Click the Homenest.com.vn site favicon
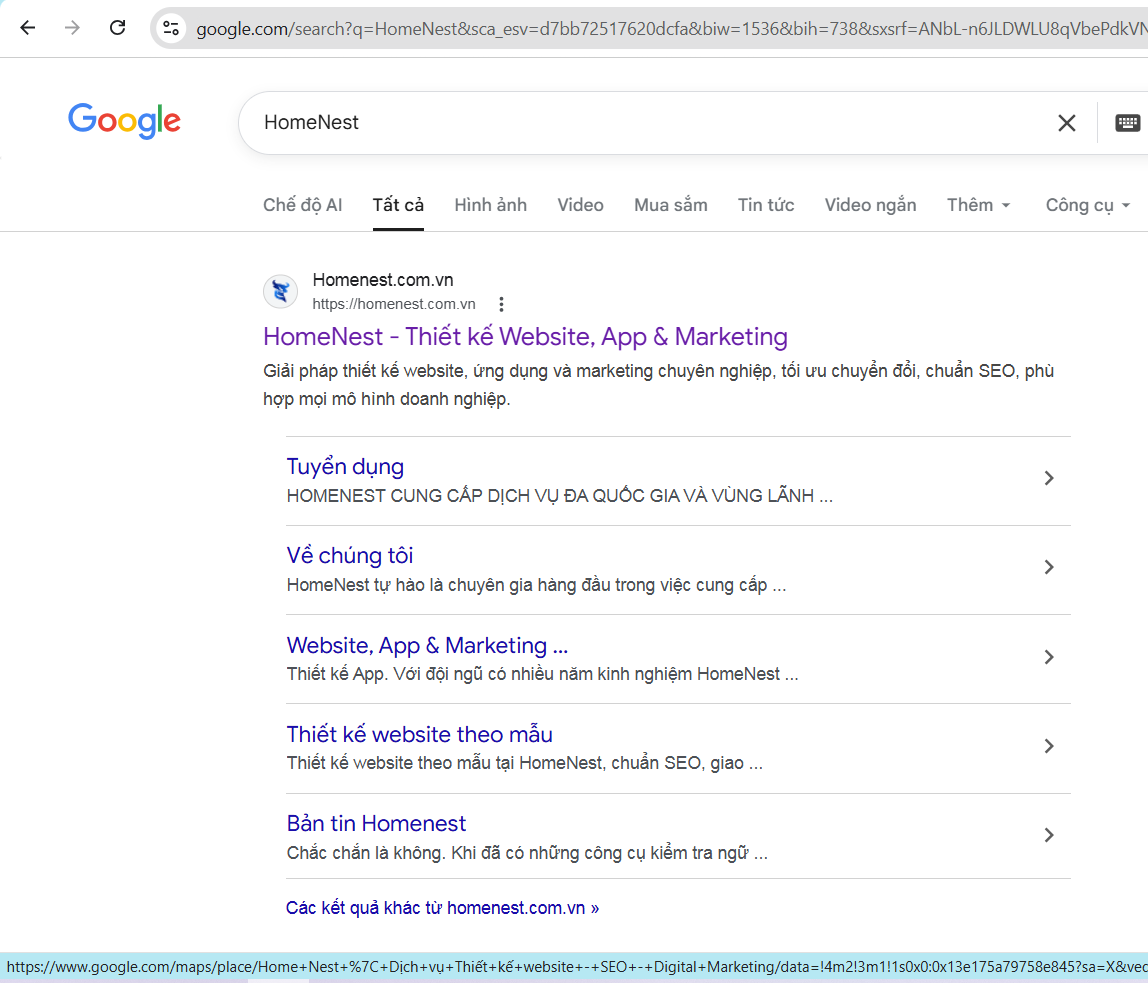The height and width of the screenshot is (983, 1148). point(280,292)
